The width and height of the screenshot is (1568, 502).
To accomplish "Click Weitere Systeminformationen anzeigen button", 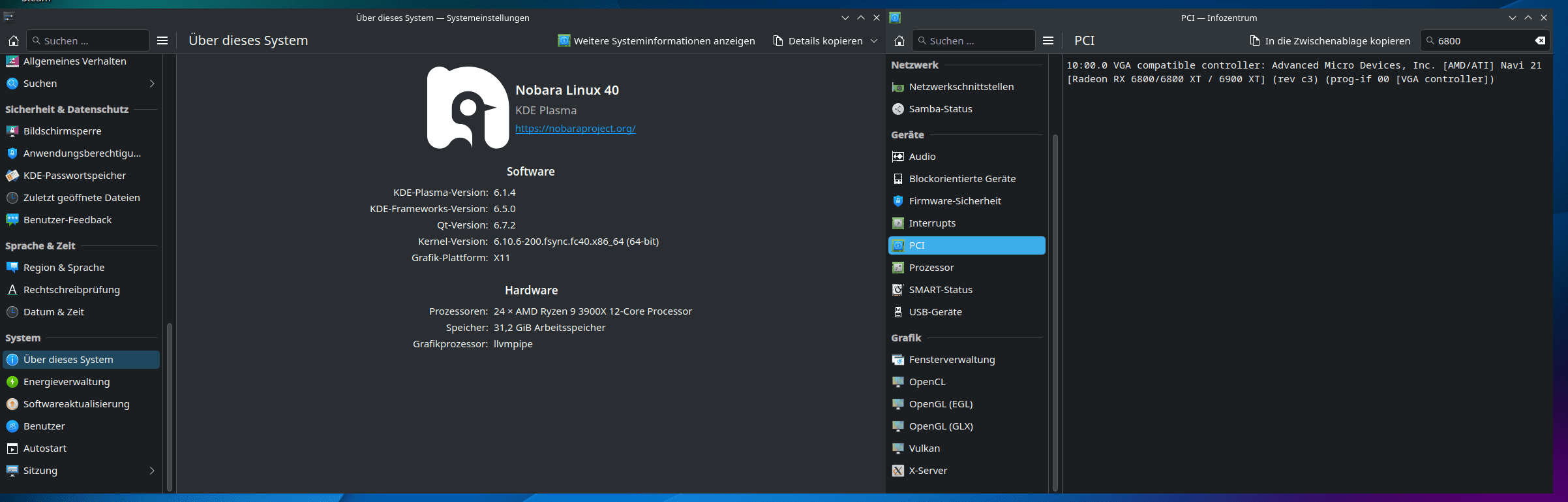I will coord(656,40).
